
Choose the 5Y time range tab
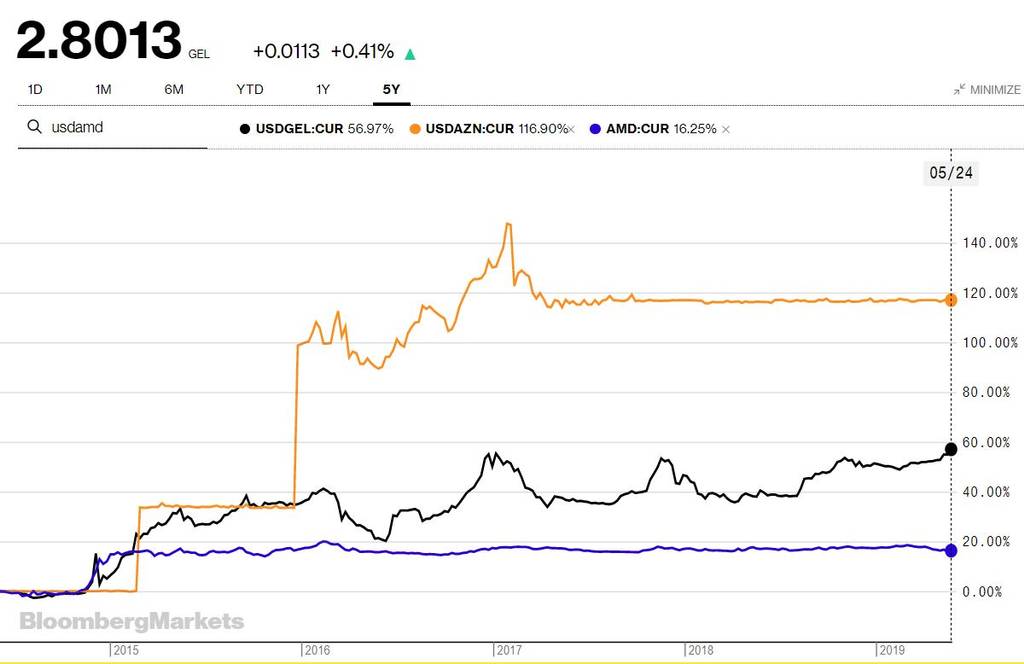click(391, 89)
